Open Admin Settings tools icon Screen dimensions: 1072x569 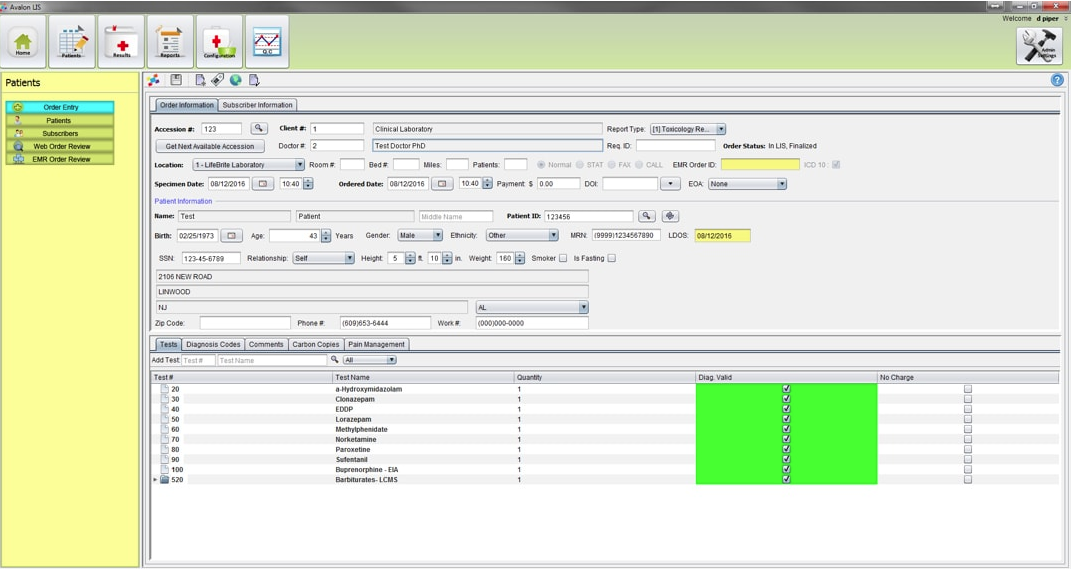click(1038, 45)
